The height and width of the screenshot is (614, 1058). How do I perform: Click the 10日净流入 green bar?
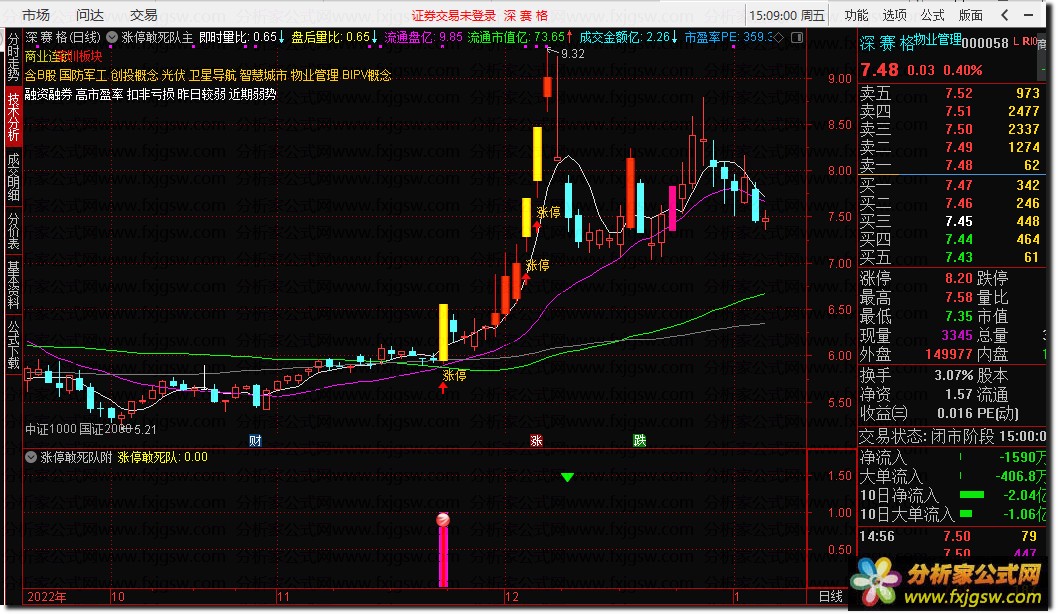coord(972,495)
